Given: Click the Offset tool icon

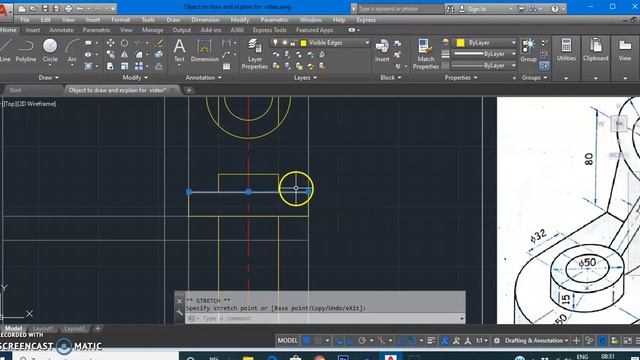Looking at the screenshot, I should [x=159, y=66].
